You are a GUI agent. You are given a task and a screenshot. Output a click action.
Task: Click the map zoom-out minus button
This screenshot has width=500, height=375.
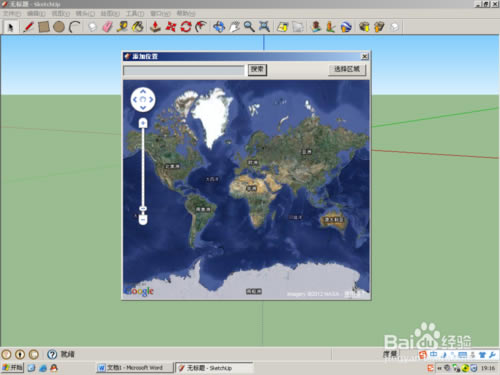tap(143, 220)
